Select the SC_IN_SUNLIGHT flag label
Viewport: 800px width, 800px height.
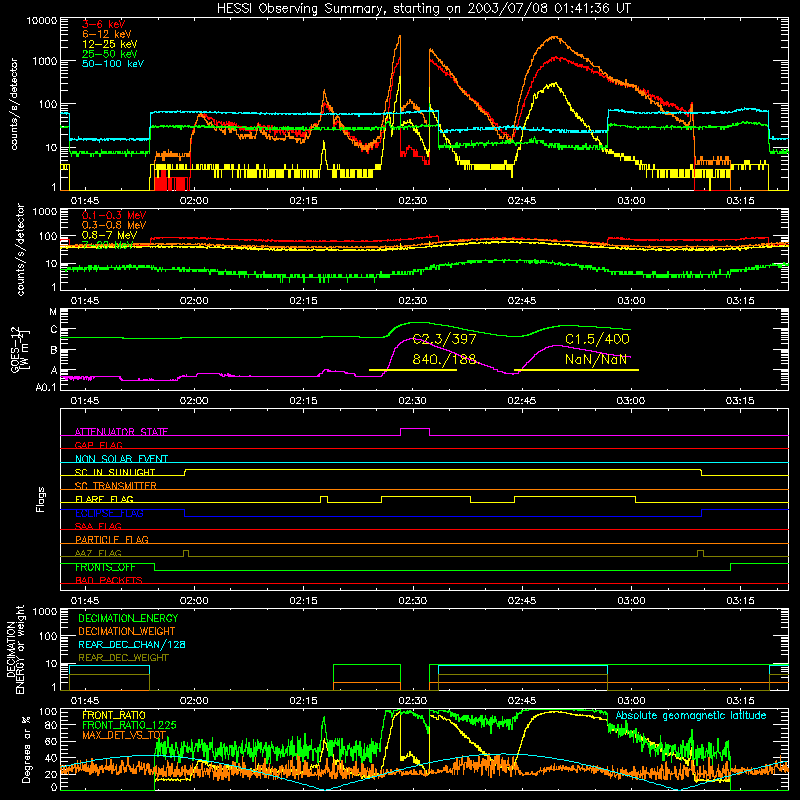click(115, 472)
